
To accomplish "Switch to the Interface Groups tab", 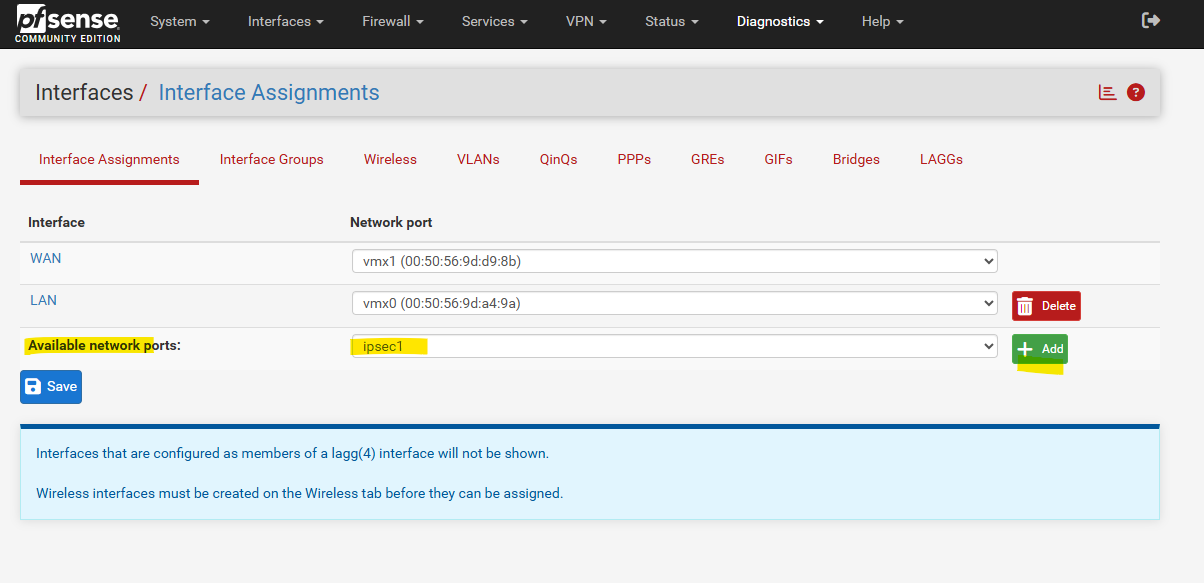I will click(x=272, y=159).
